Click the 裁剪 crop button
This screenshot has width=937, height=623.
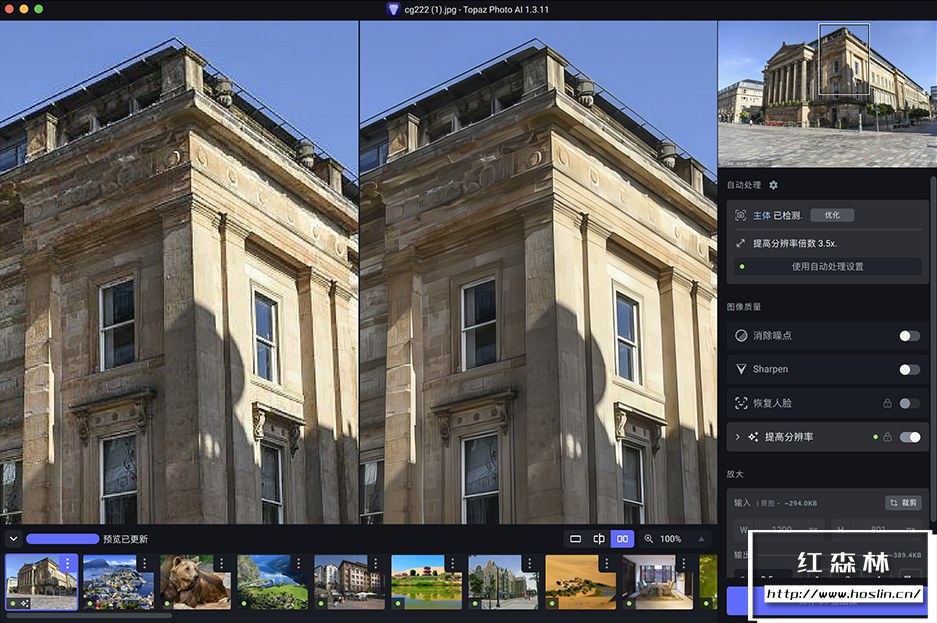coord(903,503)
